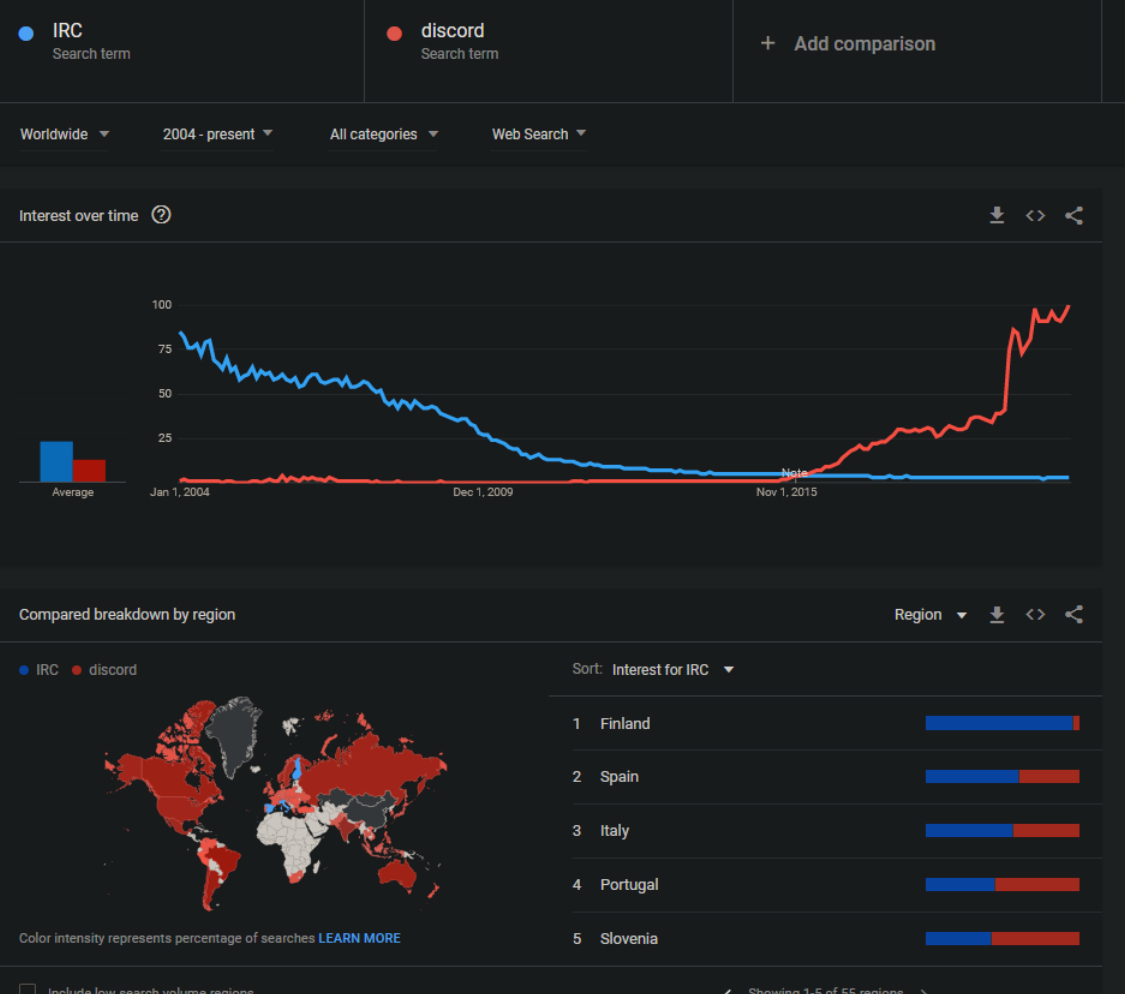1125x994 pixels.
Task: Click the red dot beside discord term
Action: pos(394,34)
